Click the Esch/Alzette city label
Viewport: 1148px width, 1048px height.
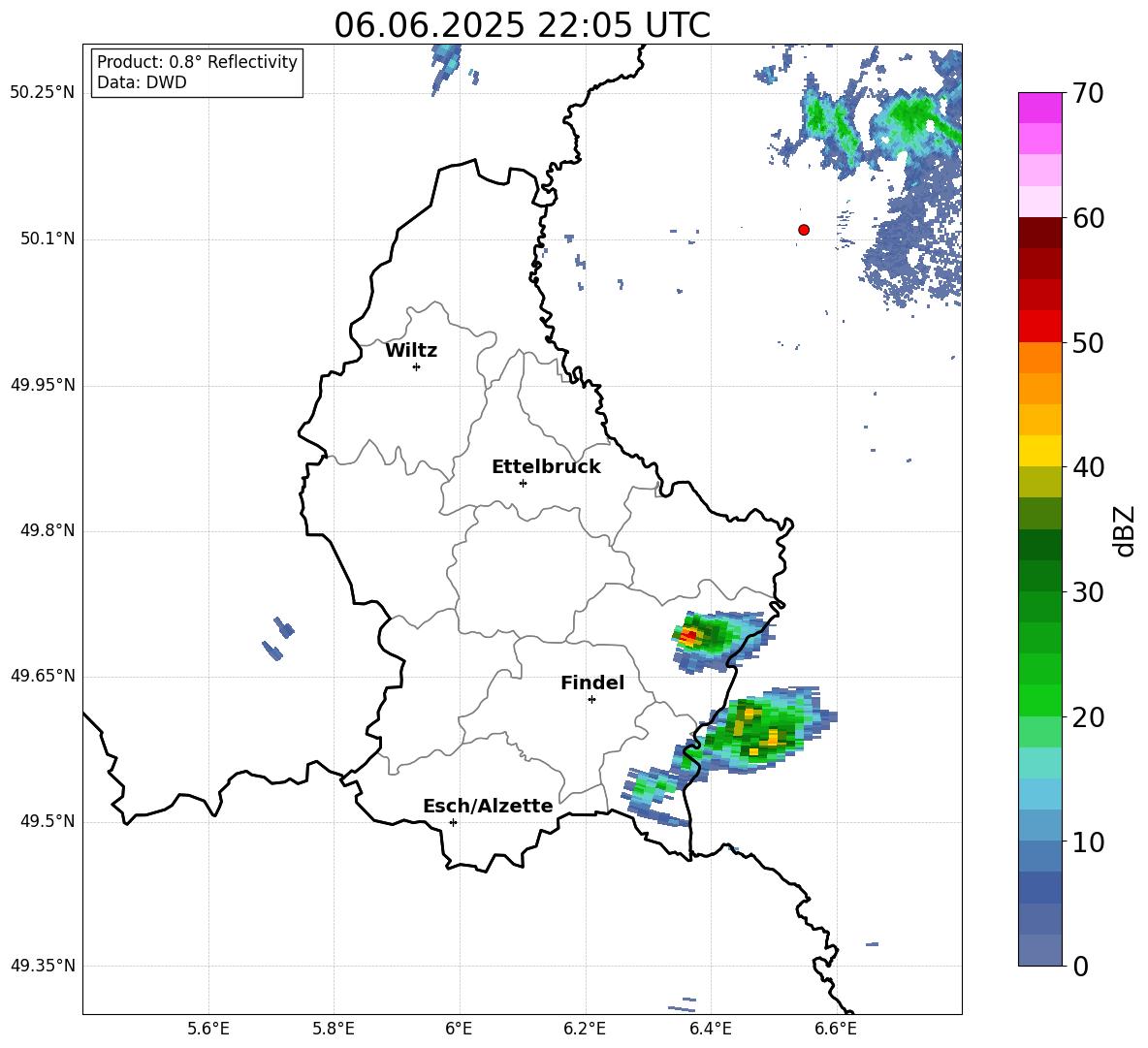pyautogui.click(x=488, y=806)
